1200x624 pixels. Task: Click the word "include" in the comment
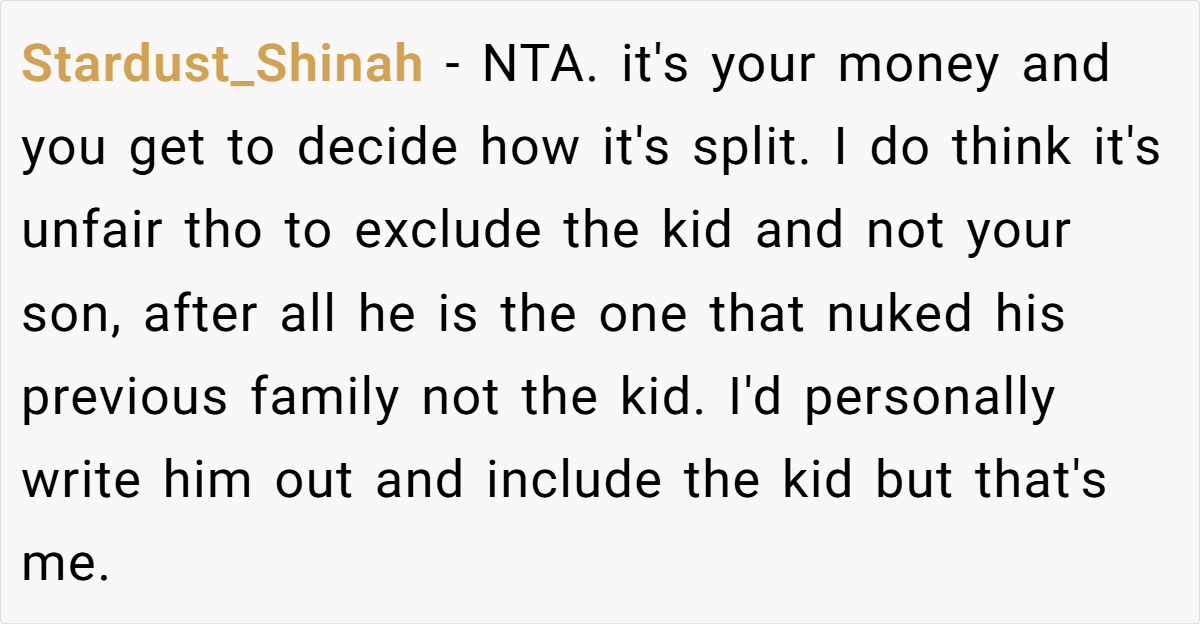click(575, 479)
